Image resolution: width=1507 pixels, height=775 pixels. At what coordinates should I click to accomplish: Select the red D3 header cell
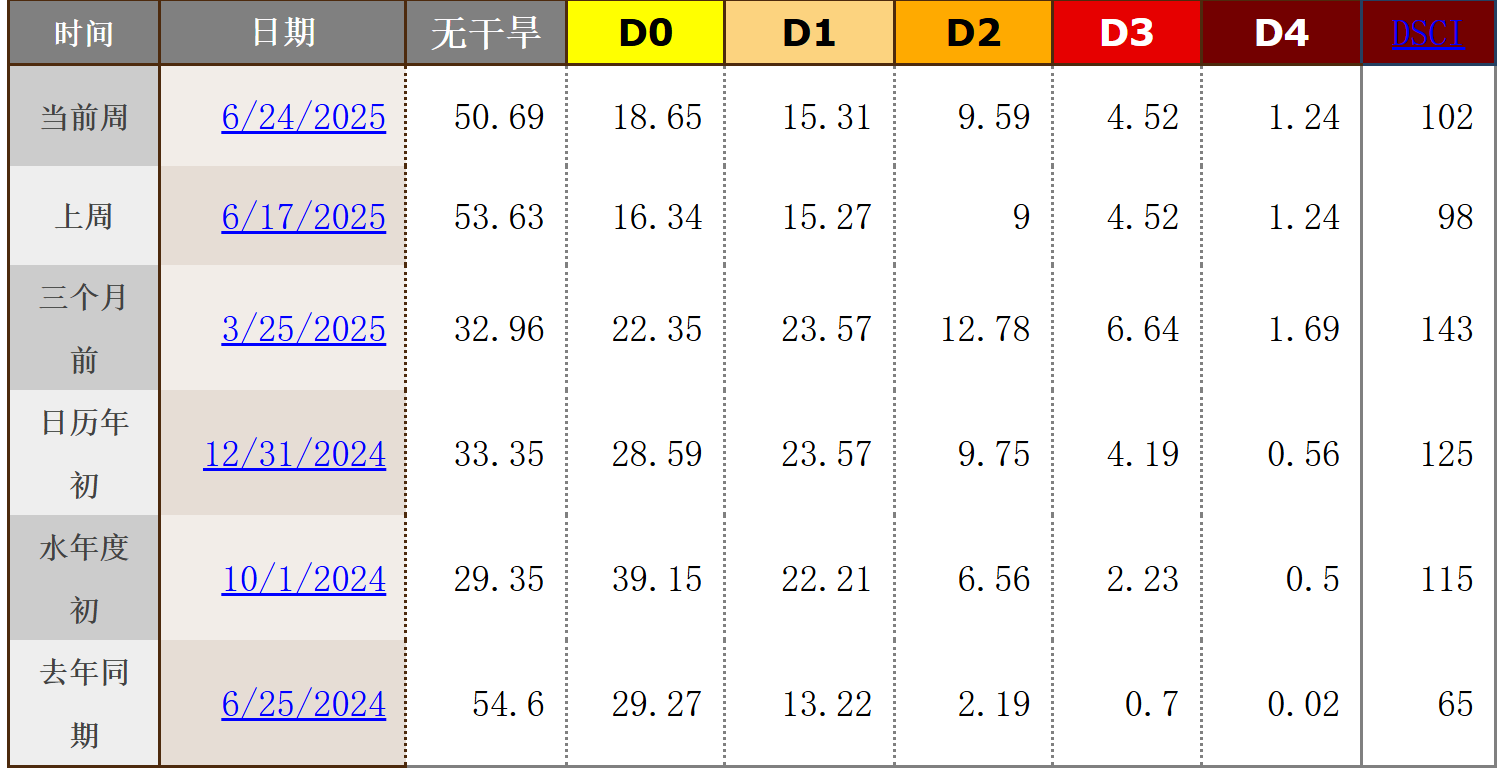tap(1126, 34)
